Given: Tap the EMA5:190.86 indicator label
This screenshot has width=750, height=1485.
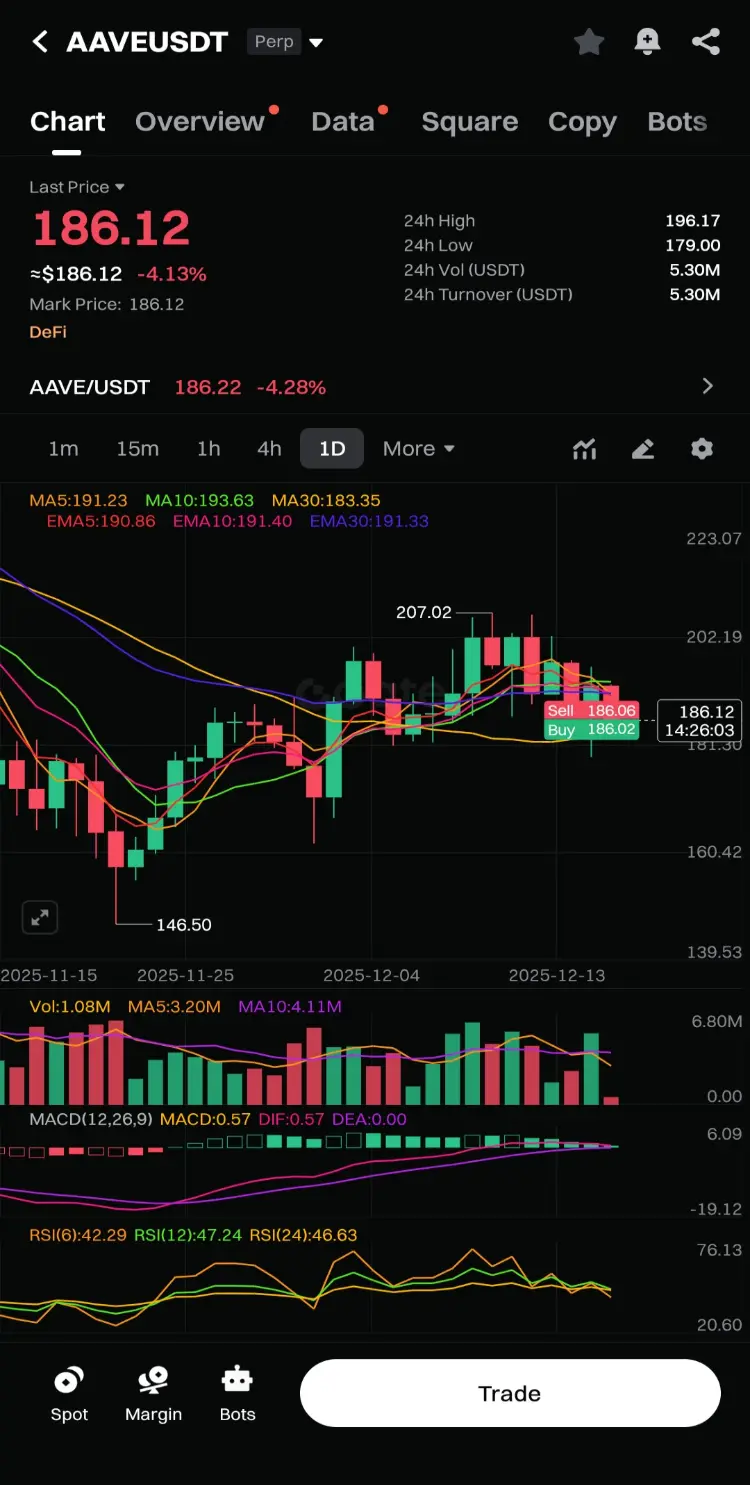Looking at the screenshot, I should tap(101, 521).
